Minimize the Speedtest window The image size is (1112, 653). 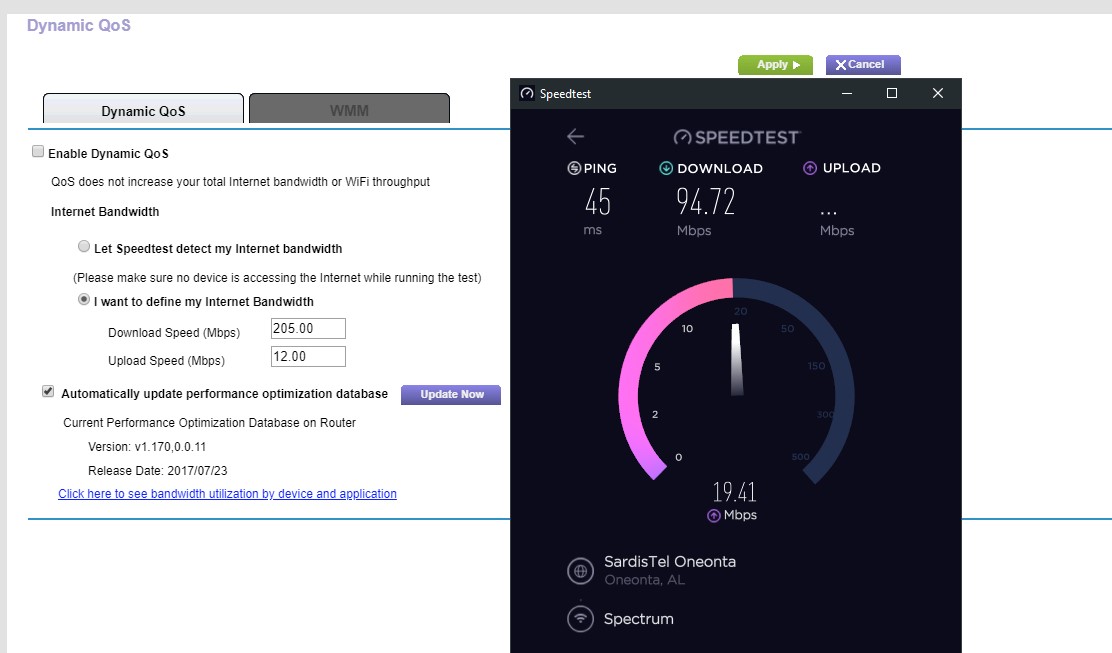coord(847,94)
